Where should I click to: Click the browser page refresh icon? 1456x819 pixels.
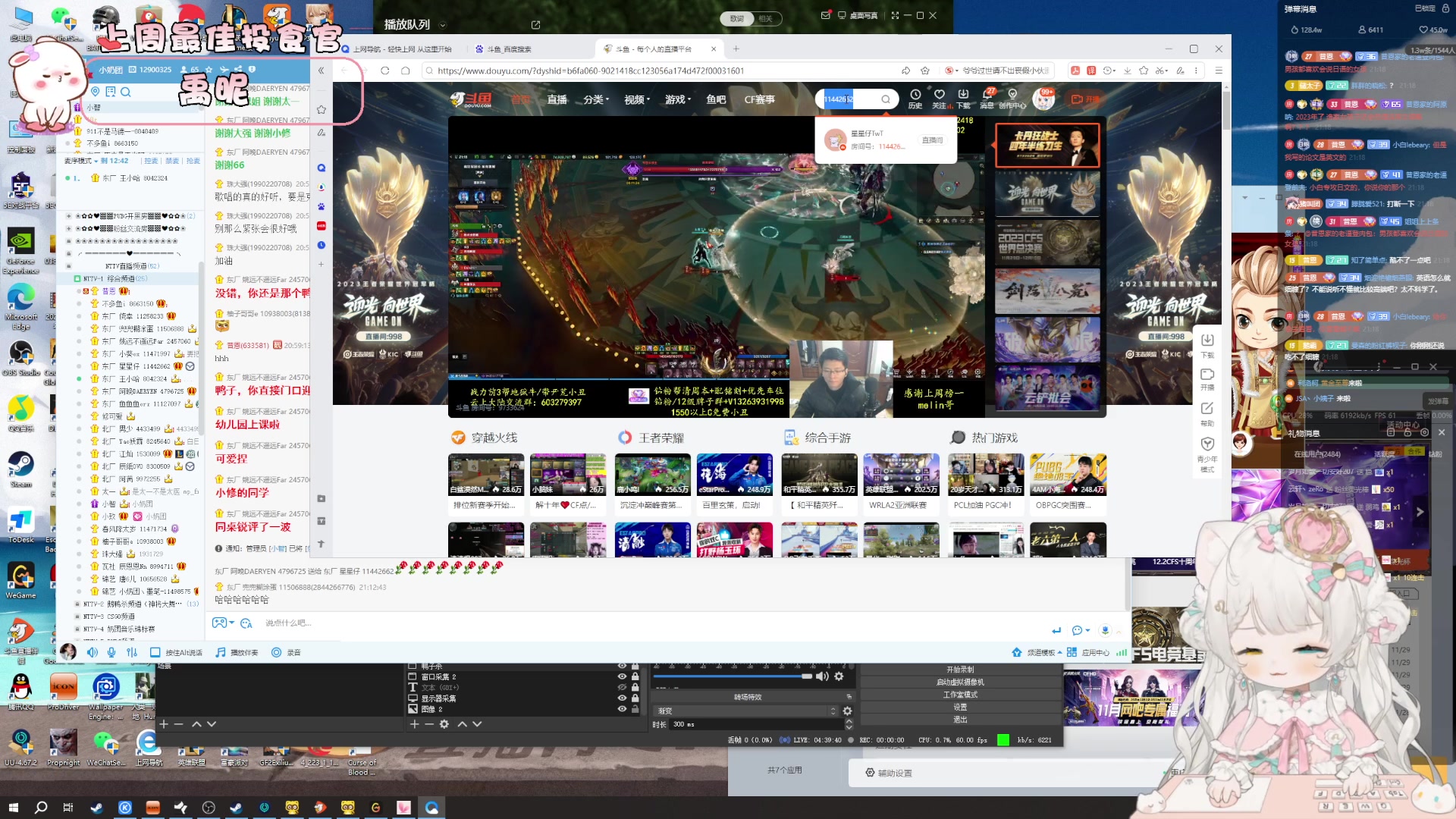[x=384, y=71]
